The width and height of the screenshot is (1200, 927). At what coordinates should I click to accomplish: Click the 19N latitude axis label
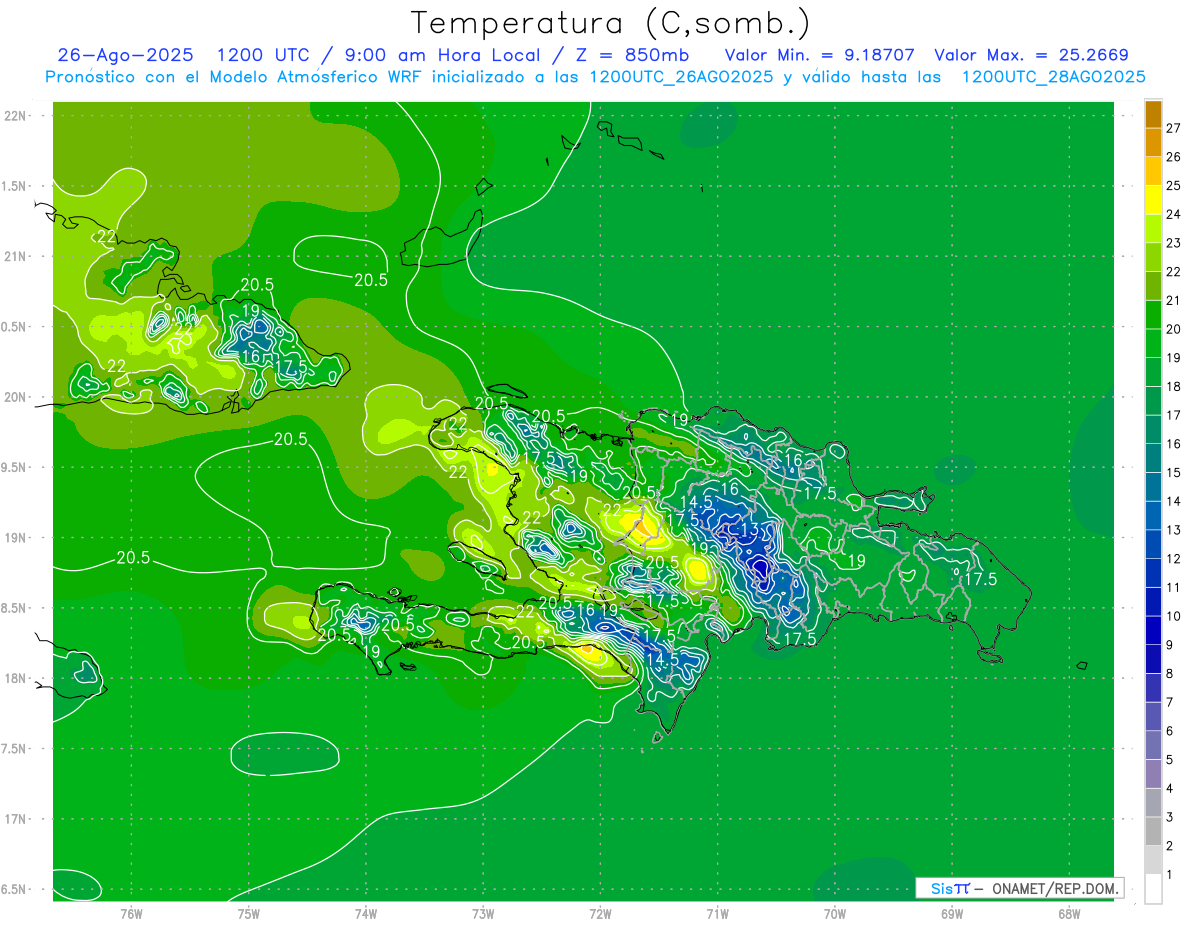(15, 538)
